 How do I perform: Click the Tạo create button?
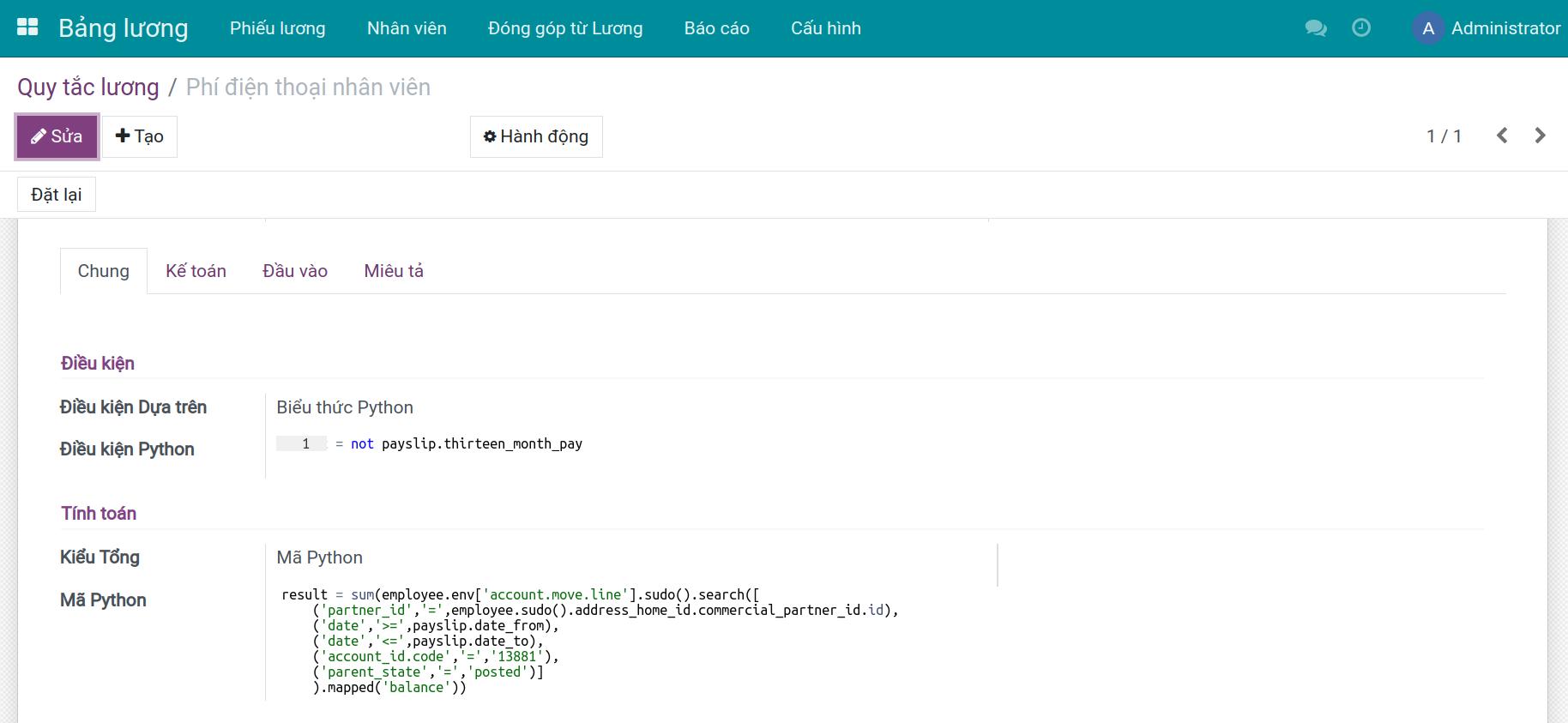tap(140, 136)
